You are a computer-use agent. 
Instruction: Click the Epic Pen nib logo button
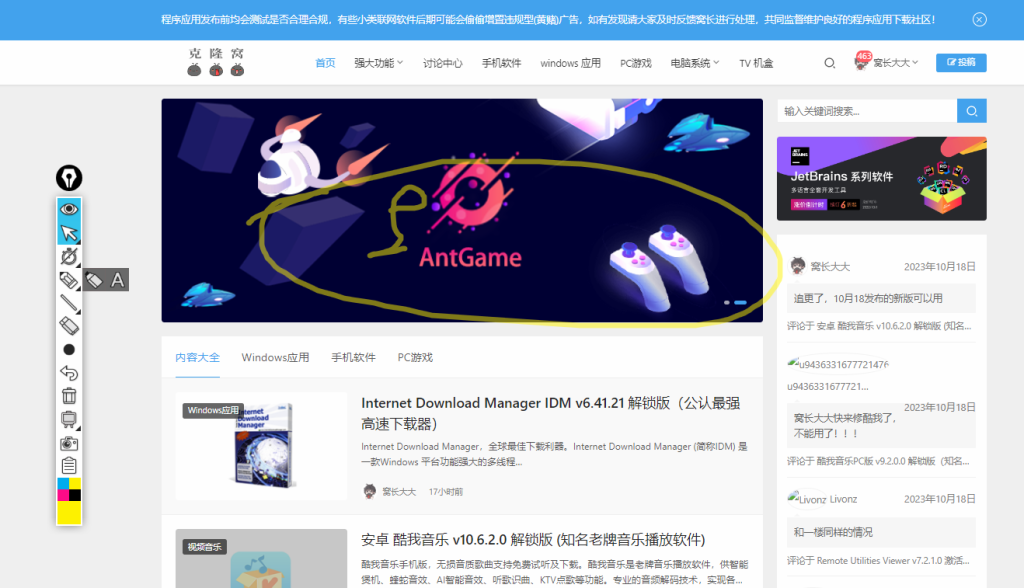(x=69, y=178)
